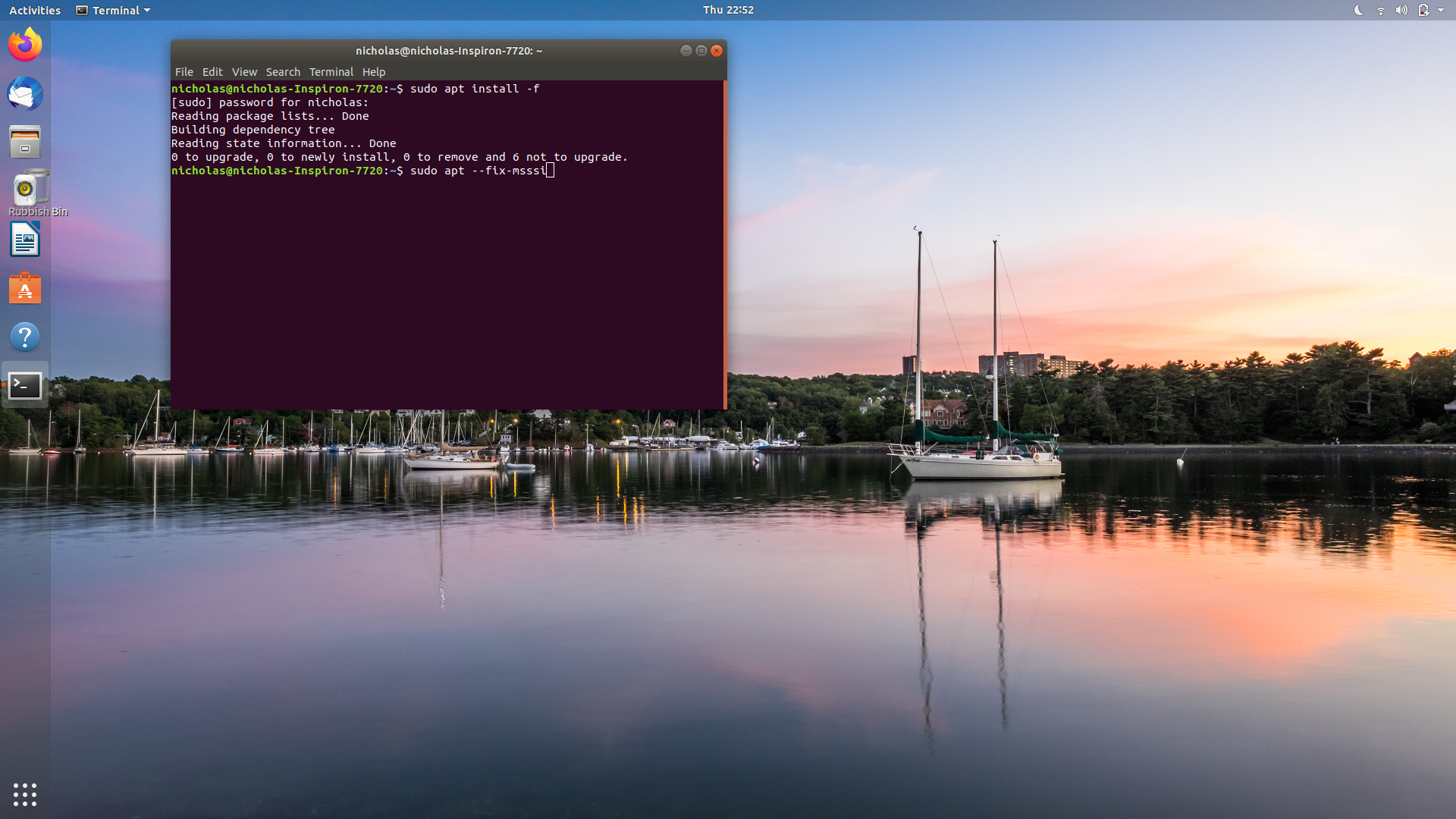Screen dimensions: 1456x819
Task: Launch LibreOffice Writer from dock
Action: [x=25, y=240]
